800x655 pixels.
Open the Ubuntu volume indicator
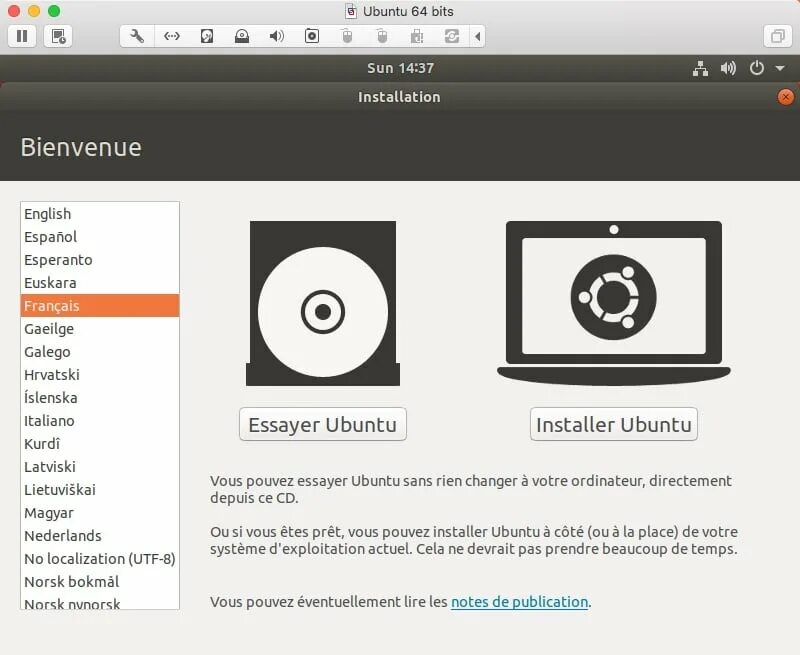coord(728,68)
